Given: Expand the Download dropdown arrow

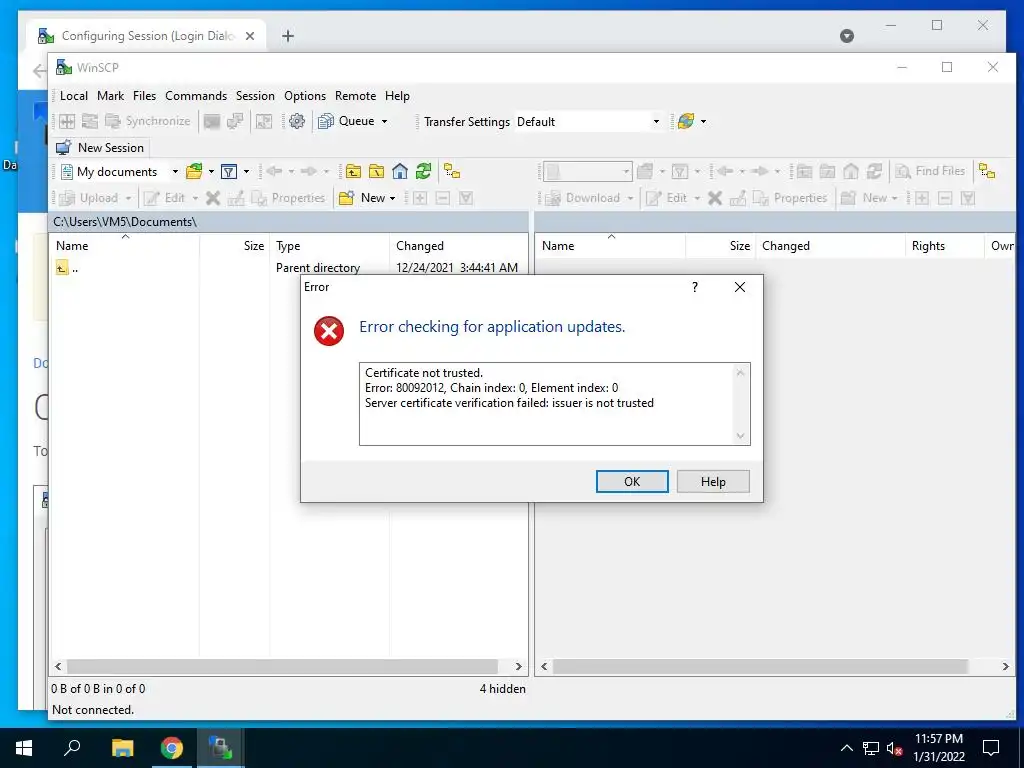Looking at the screenshot, I should [630, 198].
